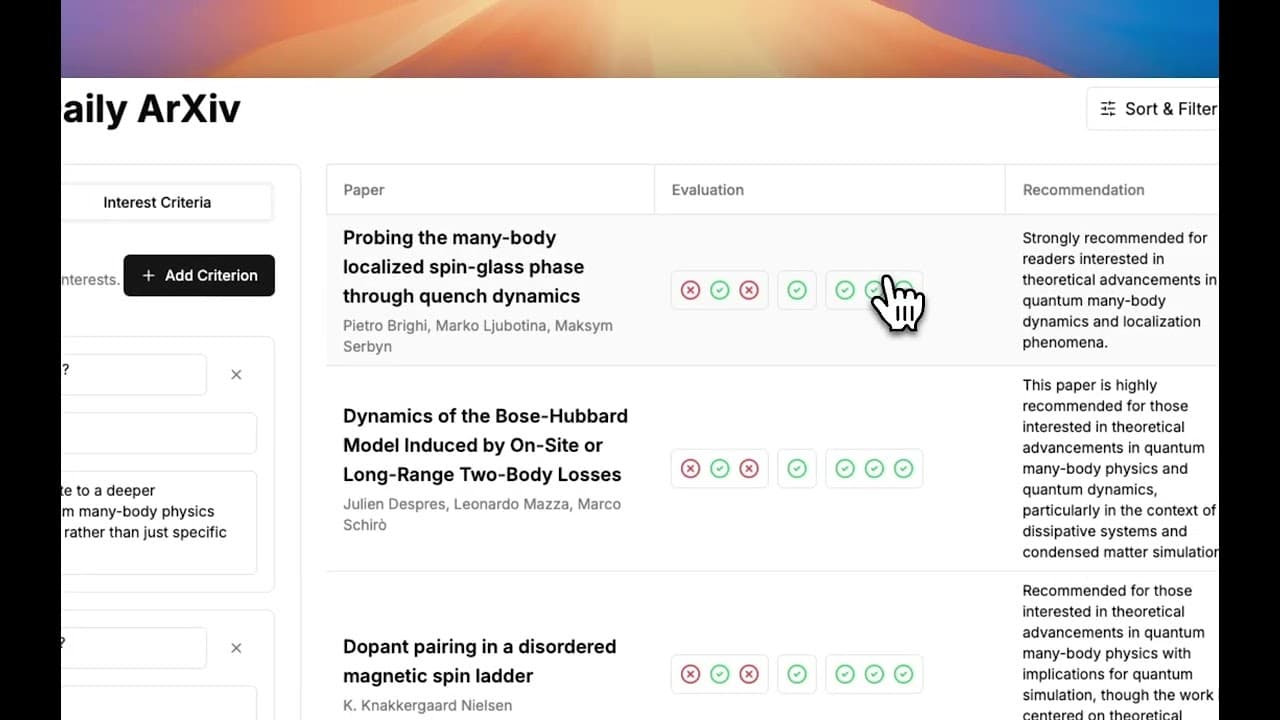Viewport: 1280px width, 720px height.
Task: Click the second red X icon in the Bose-Hubbard row
Action: coord(749,468)
